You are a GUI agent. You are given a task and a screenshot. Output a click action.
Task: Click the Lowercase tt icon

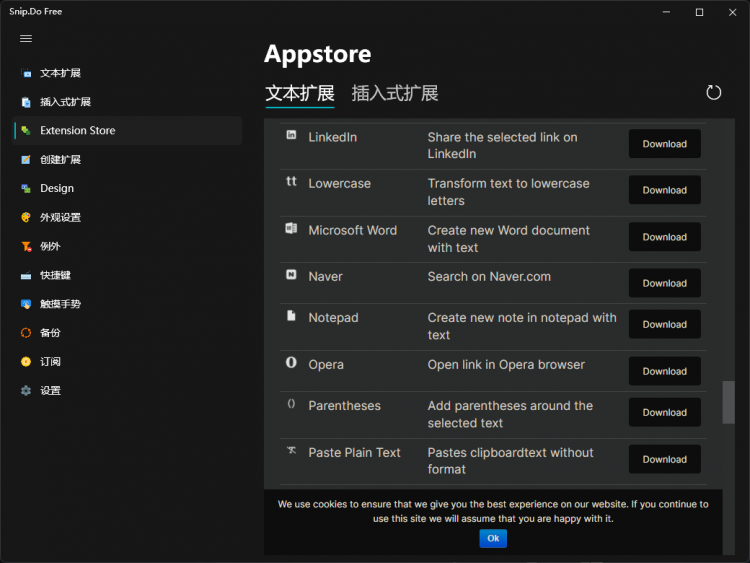[291, 182]
